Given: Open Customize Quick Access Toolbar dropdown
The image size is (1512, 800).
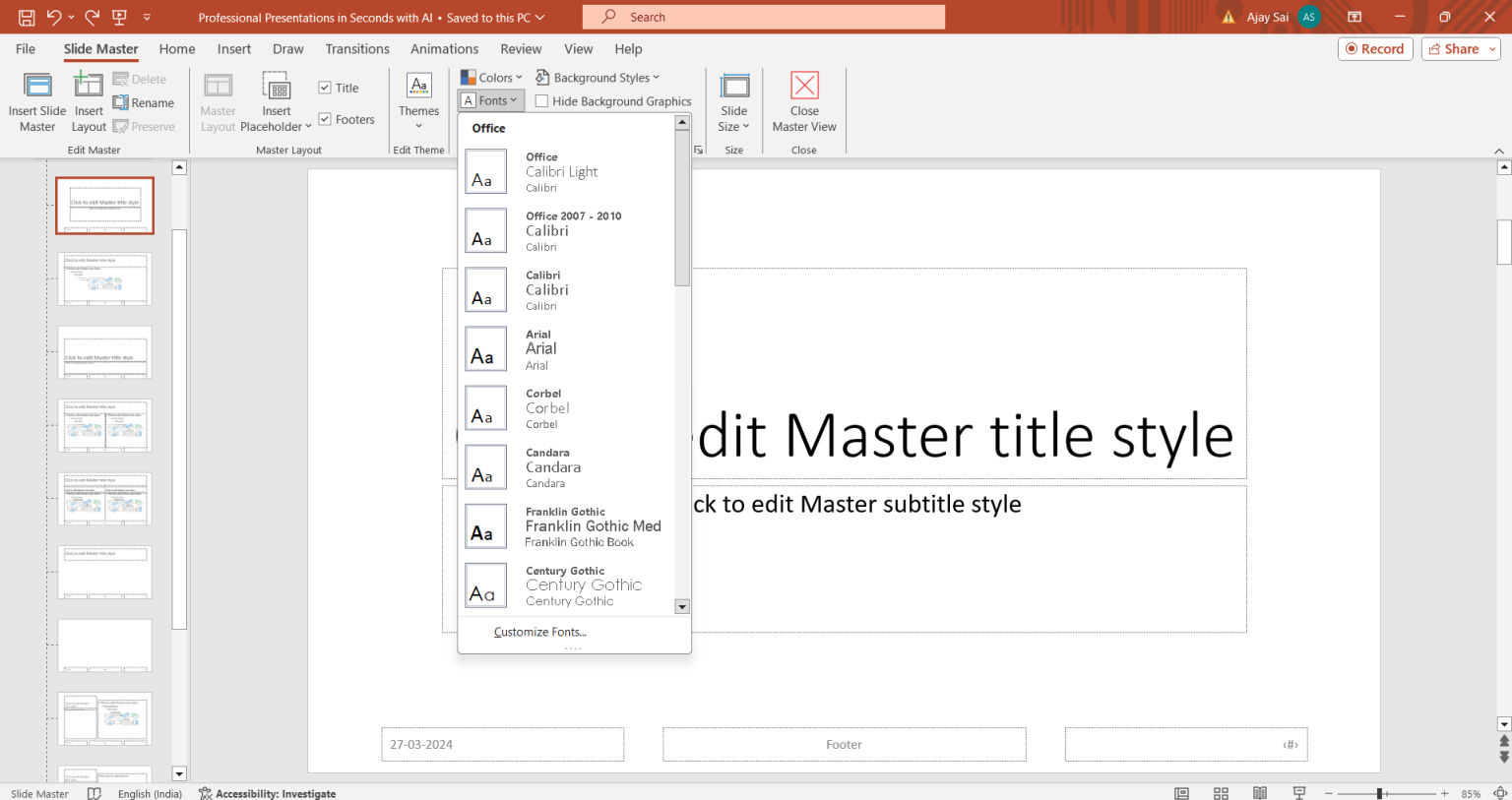Looking at the screenshot, I should coord(147,17).
